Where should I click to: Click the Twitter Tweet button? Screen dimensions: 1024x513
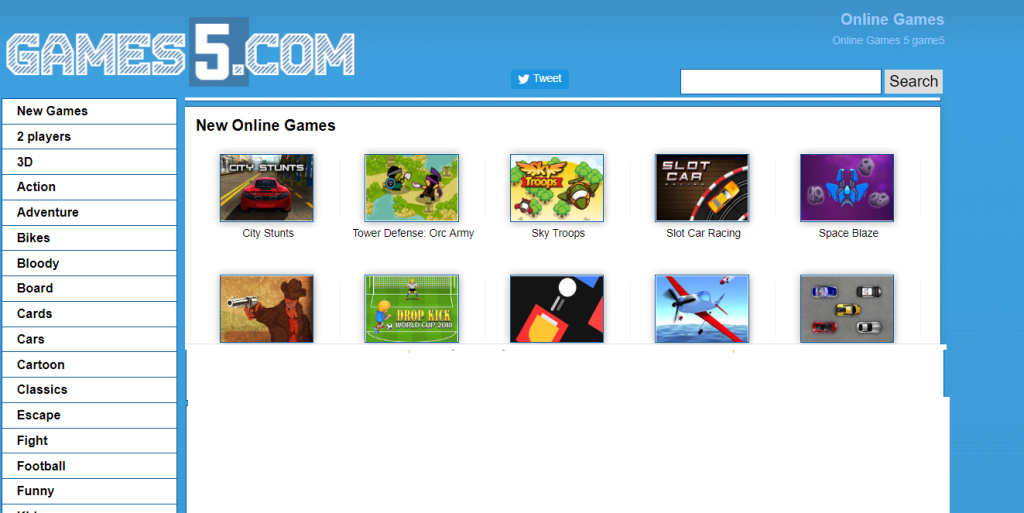[539, 79]
